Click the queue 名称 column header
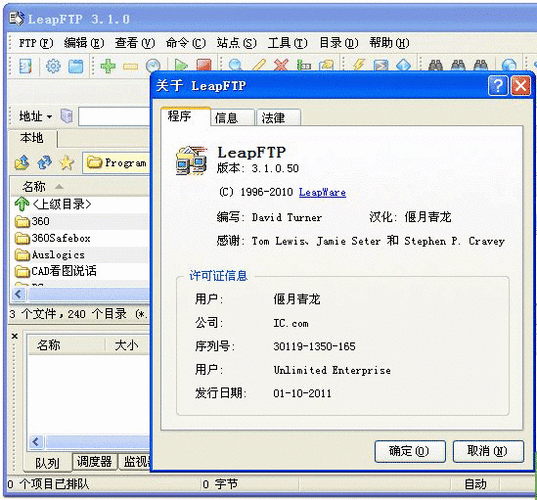Screen dimensions: 537x500 click(66, 345)
